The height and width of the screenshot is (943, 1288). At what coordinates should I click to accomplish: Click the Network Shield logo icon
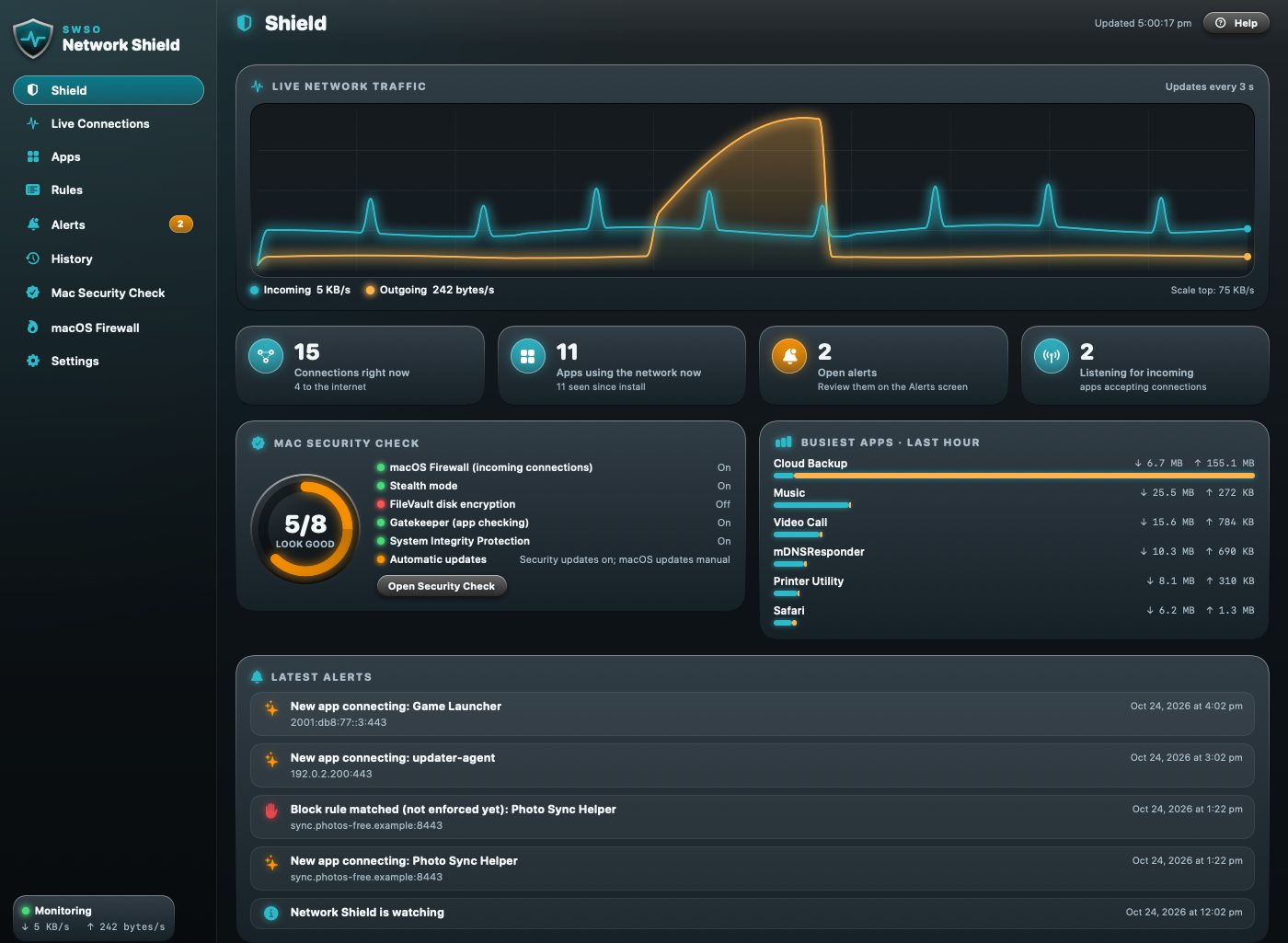33,40
